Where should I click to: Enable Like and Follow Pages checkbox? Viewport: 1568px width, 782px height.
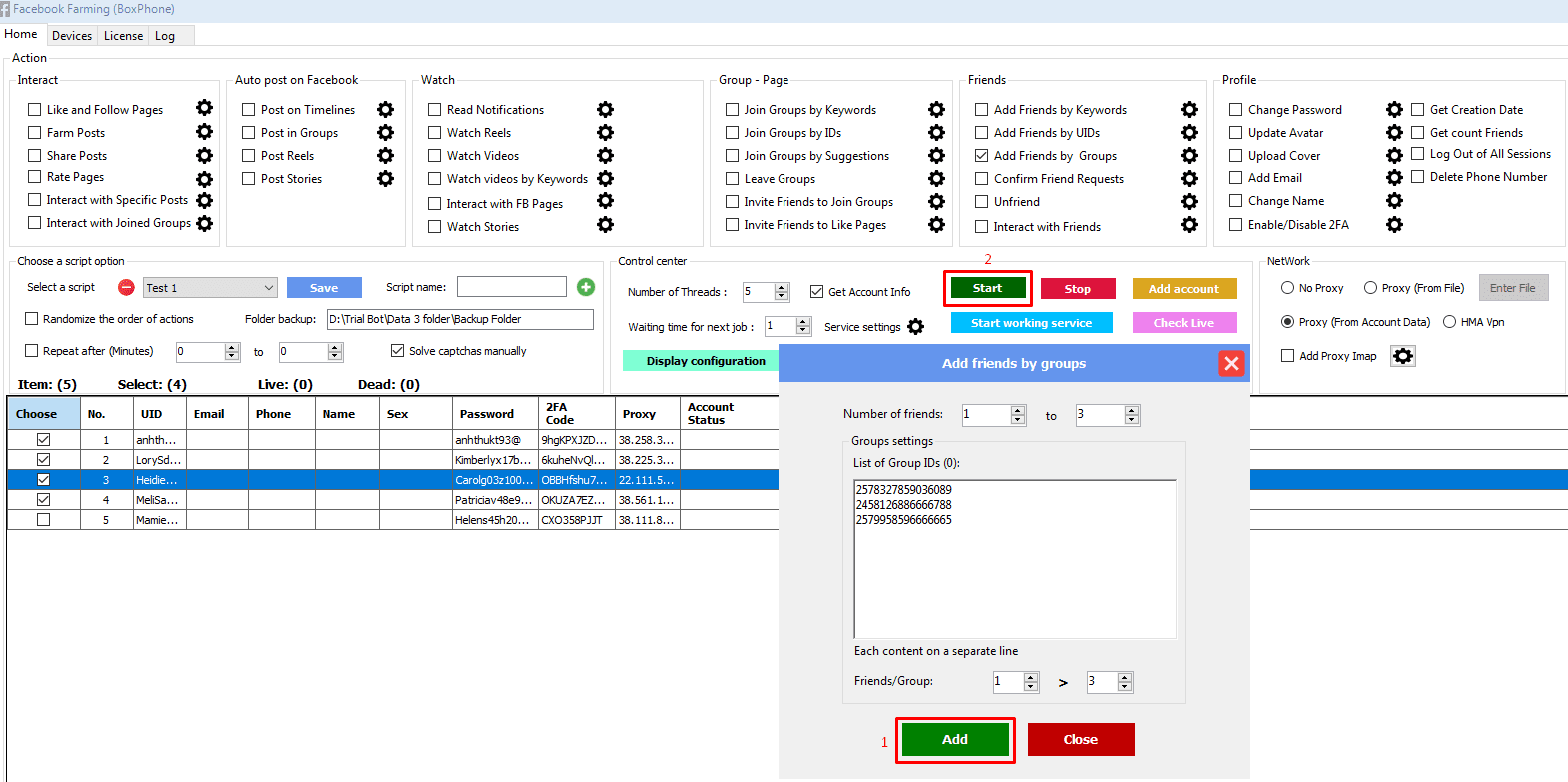(35, 109)
